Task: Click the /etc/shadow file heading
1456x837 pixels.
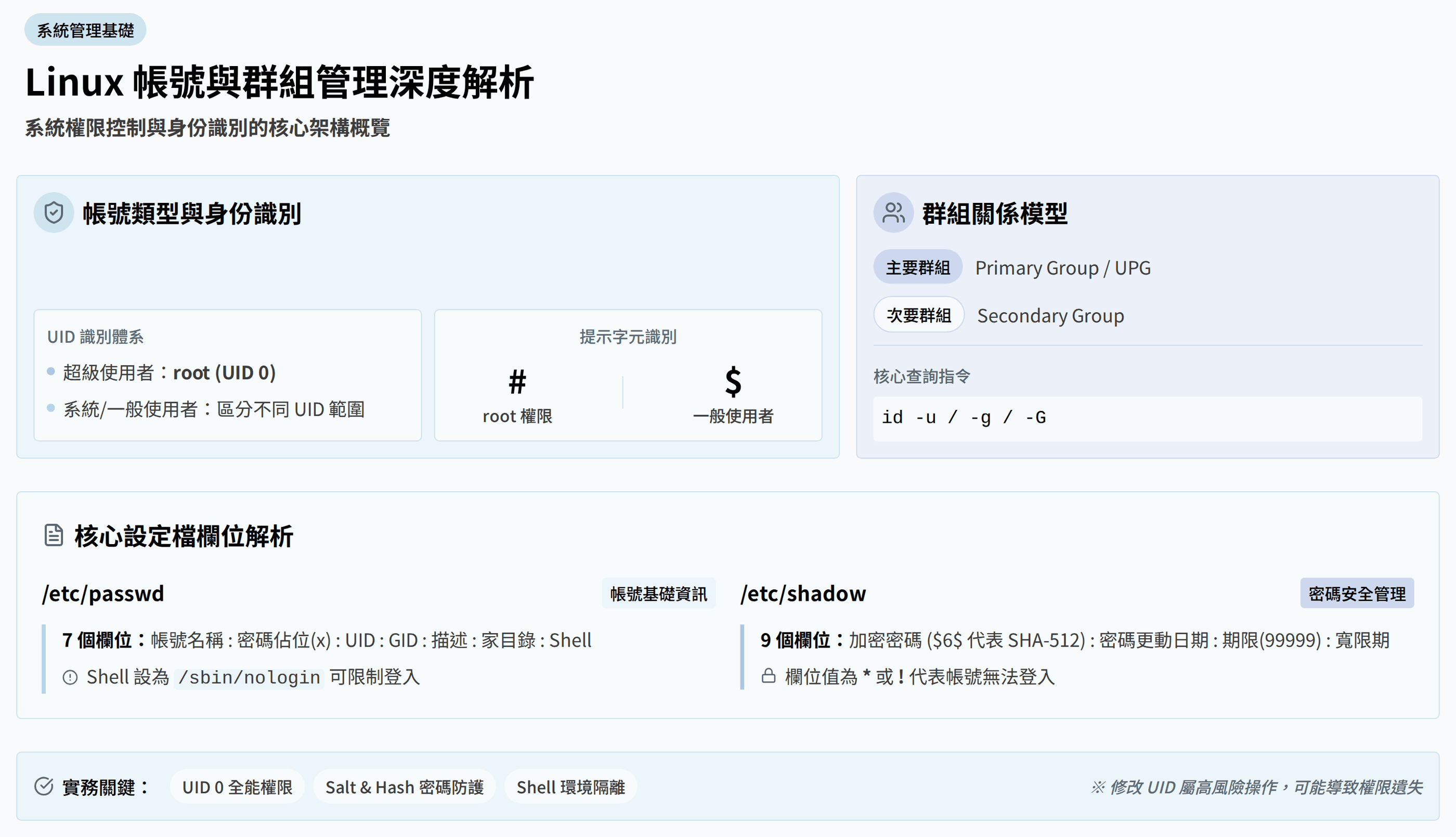Action: click(x=803, y=593)
